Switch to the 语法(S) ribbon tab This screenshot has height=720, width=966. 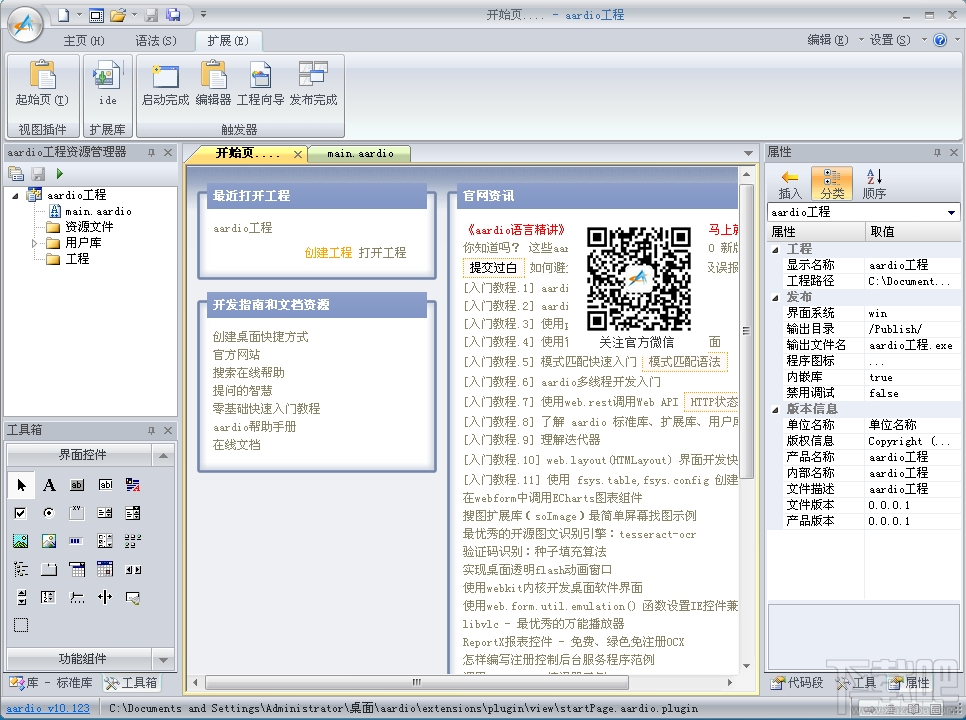[156, 41]
